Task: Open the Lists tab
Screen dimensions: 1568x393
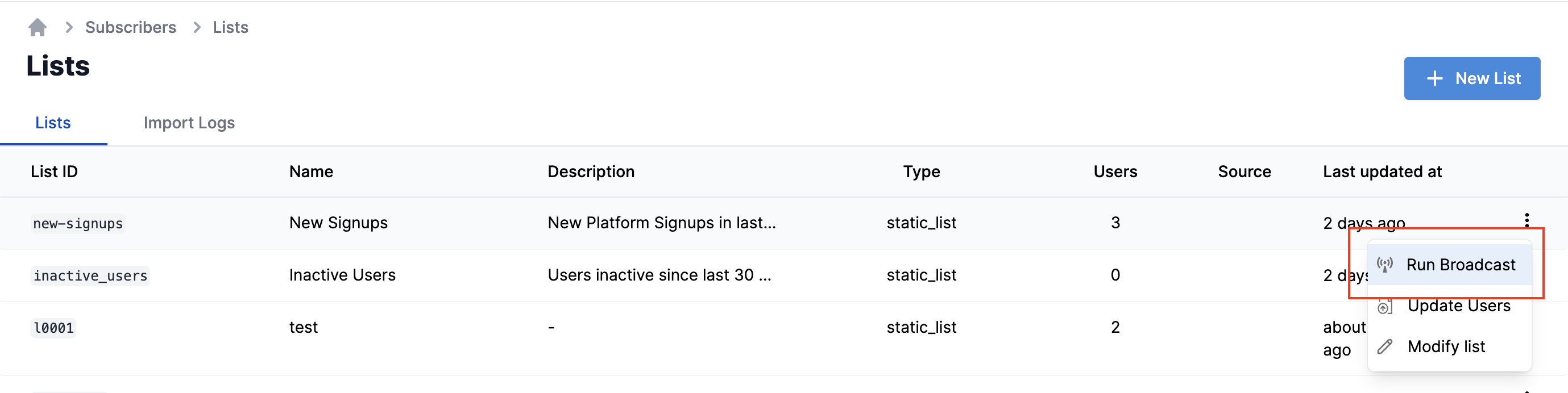Action: pos(53,123)
